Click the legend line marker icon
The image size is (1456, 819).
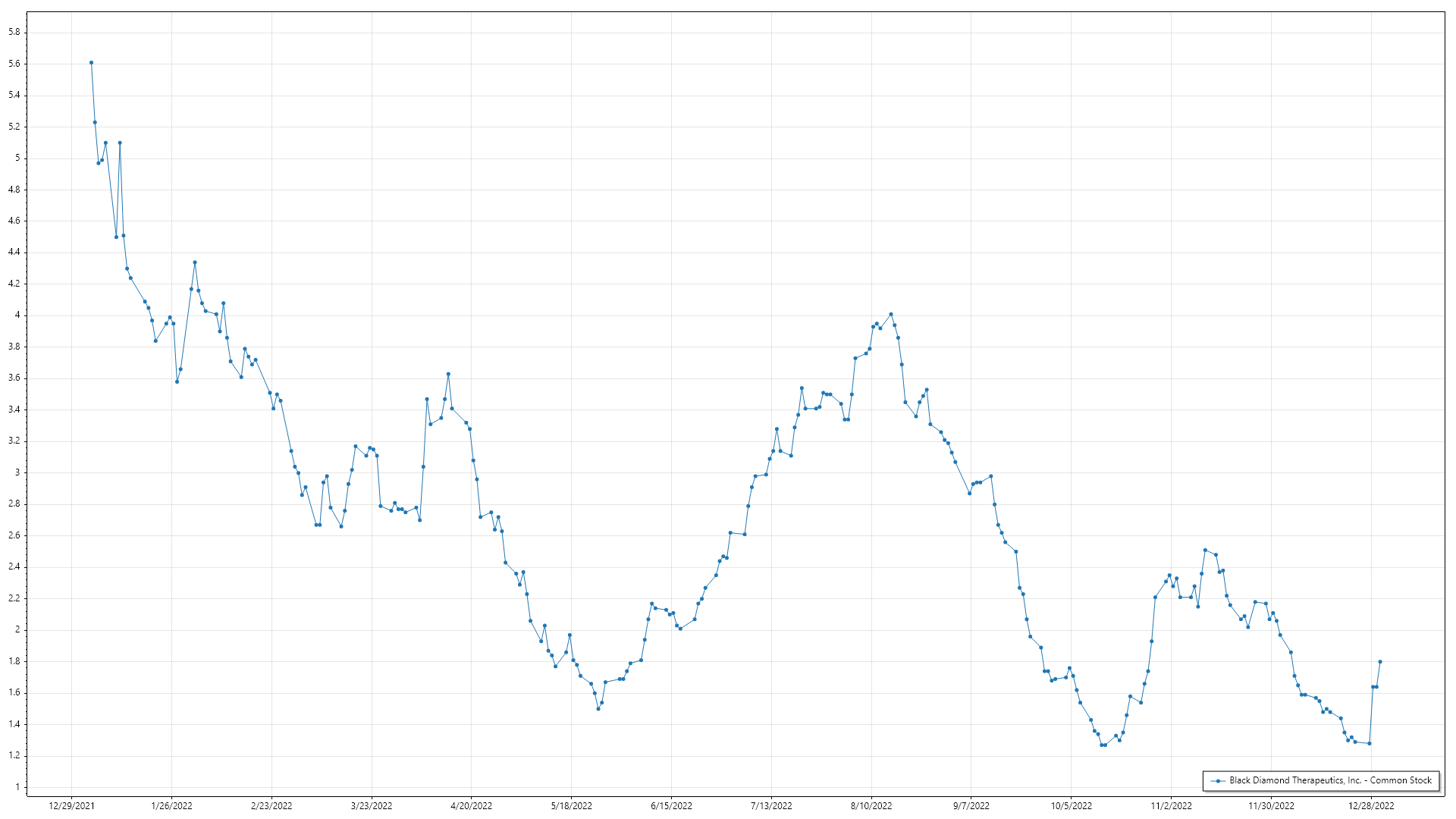pyautogui.click(x=1218, y=780)
